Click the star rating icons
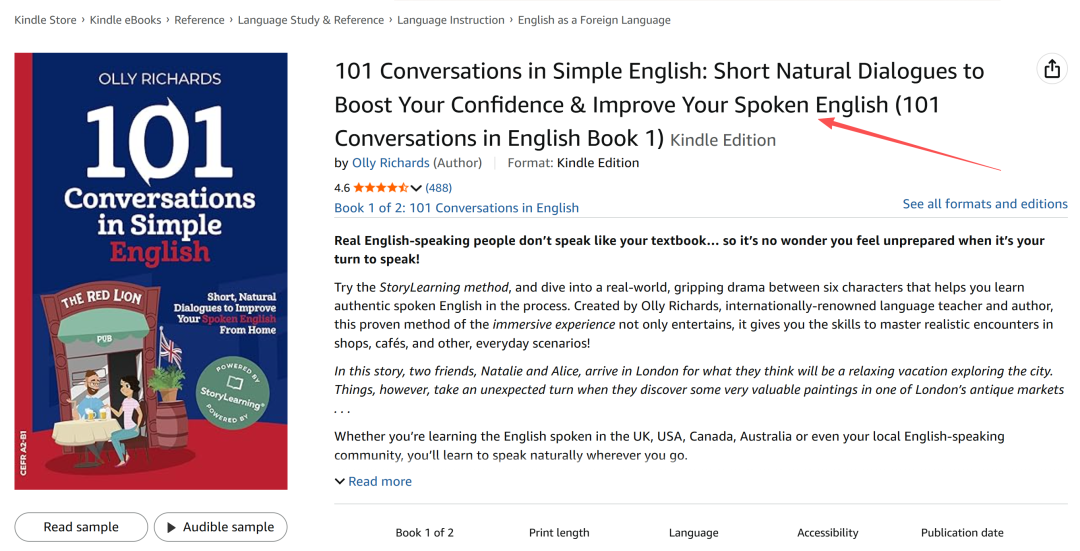 [382, 187]
